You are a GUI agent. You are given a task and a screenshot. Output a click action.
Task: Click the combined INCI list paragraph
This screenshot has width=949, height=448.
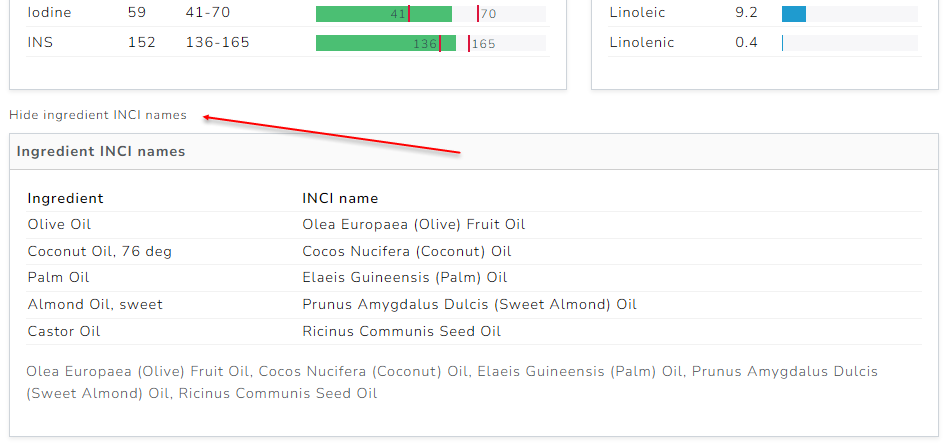(451, 382)
